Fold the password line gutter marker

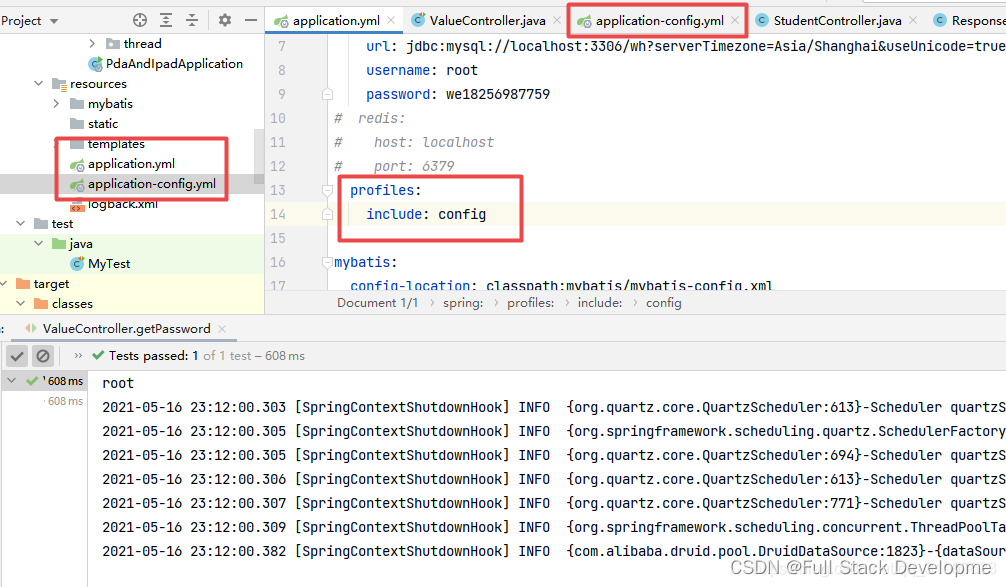[327, 94]
